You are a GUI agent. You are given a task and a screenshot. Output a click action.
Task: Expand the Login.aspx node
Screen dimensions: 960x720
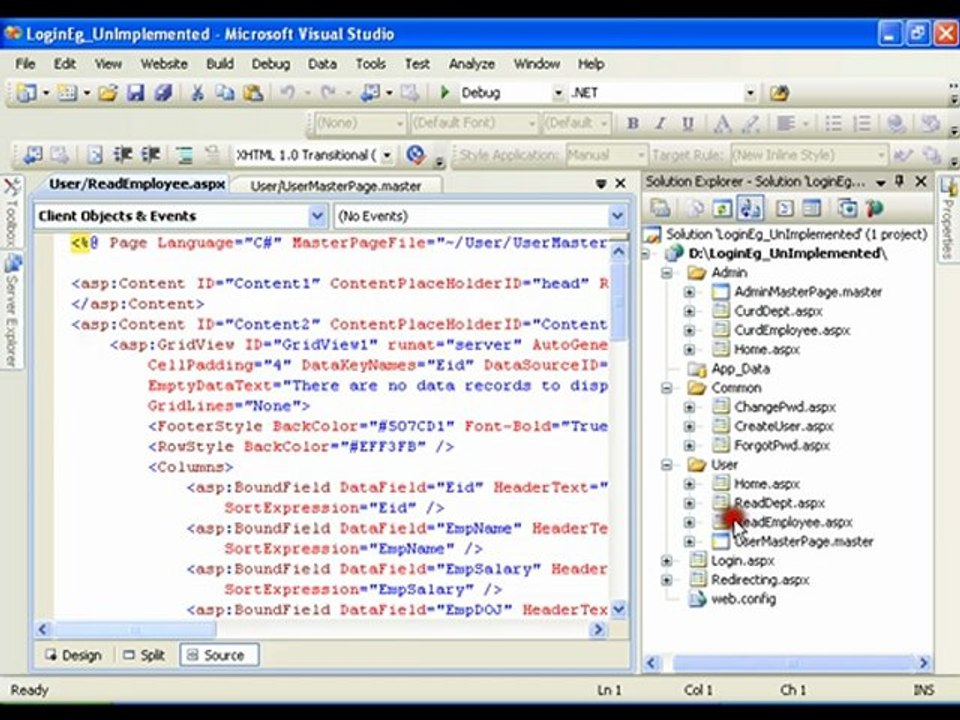667,561
